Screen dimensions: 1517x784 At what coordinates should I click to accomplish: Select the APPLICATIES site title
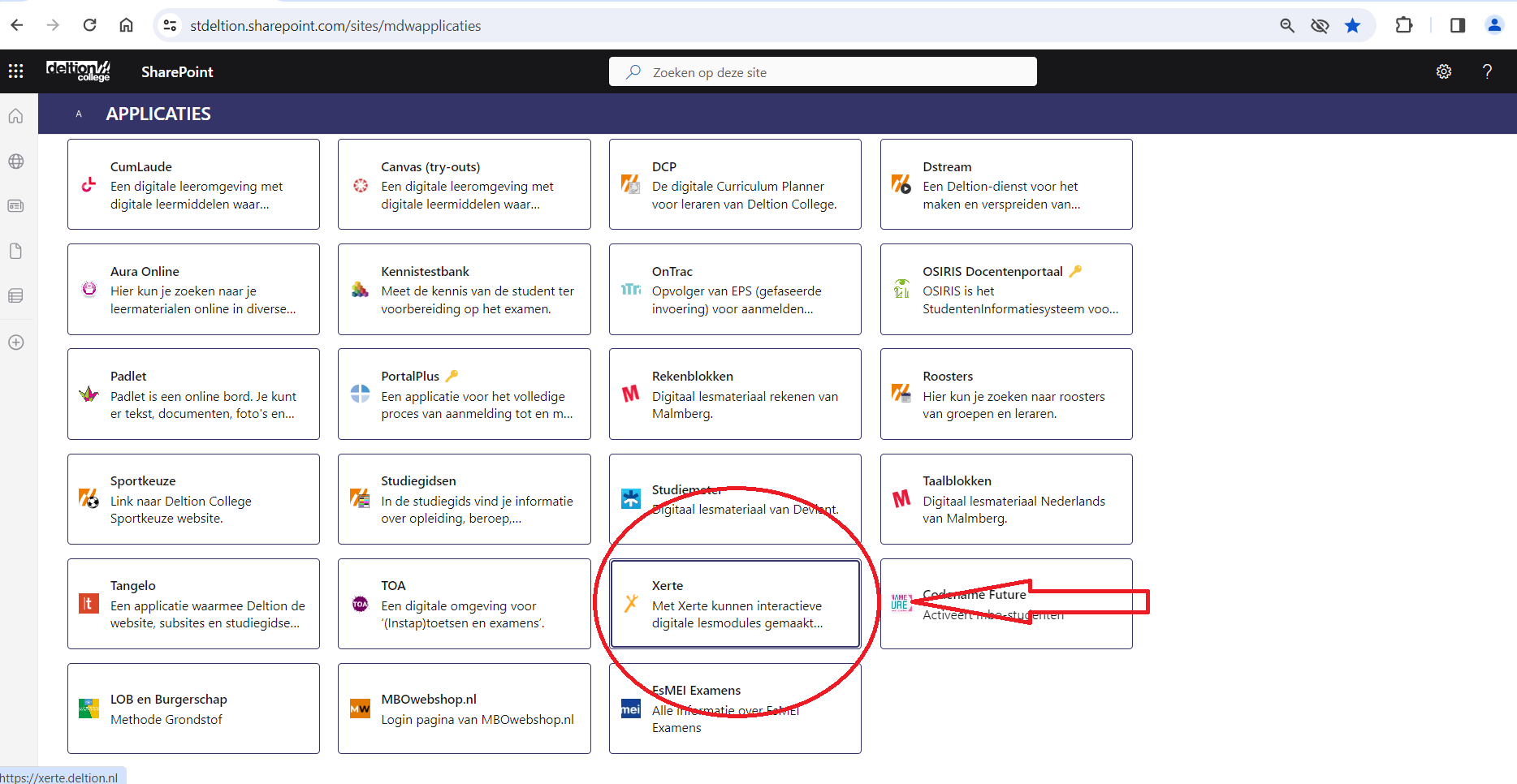[x=158, y=114]
